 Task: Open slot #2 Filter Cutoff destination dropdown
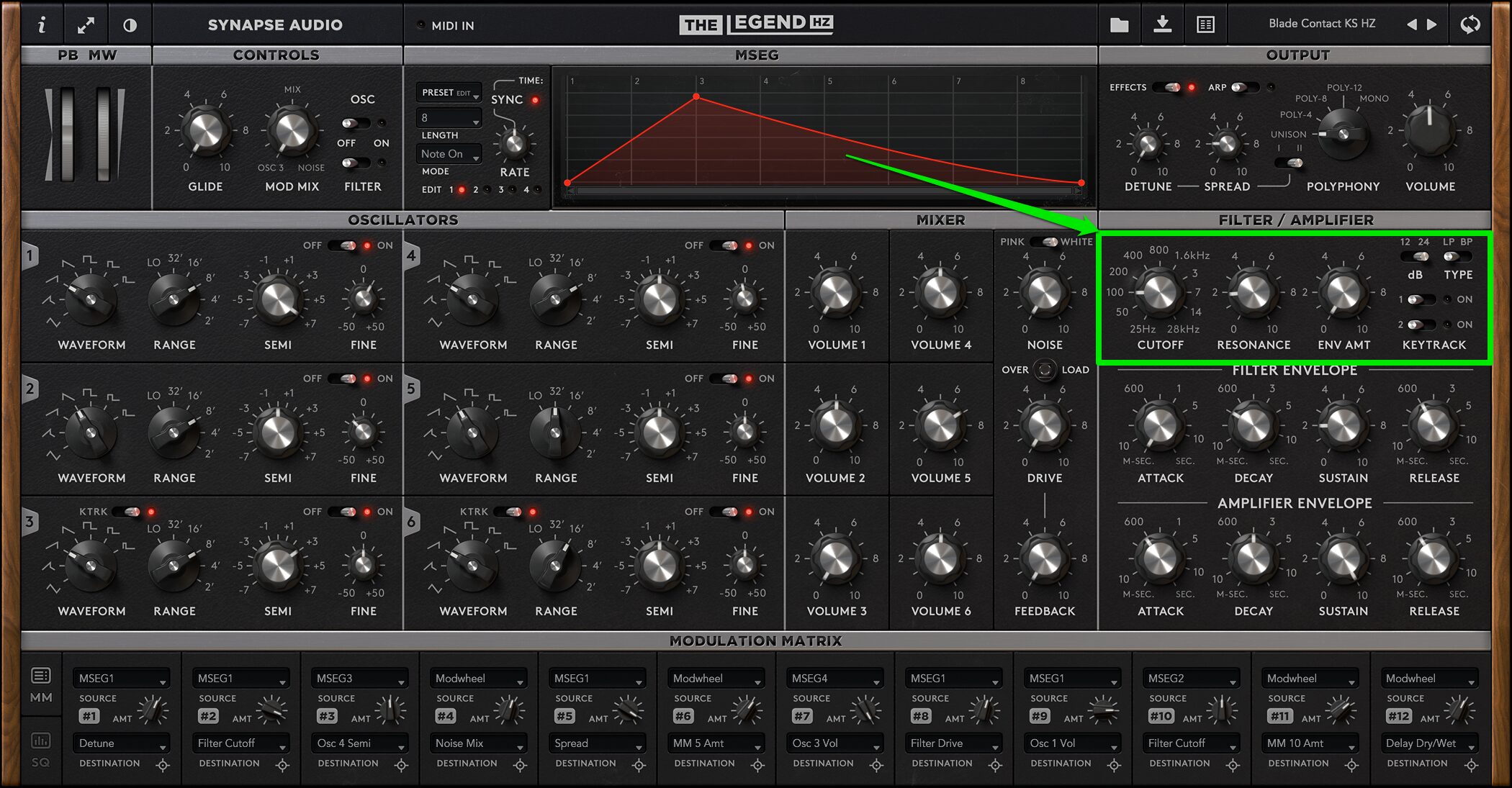coord(240,743)
